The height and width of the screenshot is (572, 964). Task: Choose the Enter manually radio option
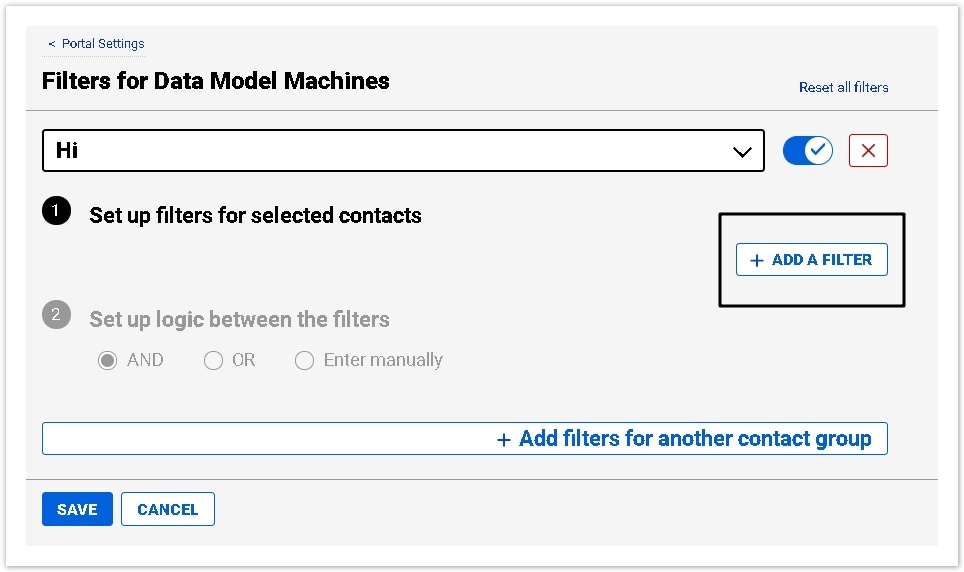click(x=305, y=361)
